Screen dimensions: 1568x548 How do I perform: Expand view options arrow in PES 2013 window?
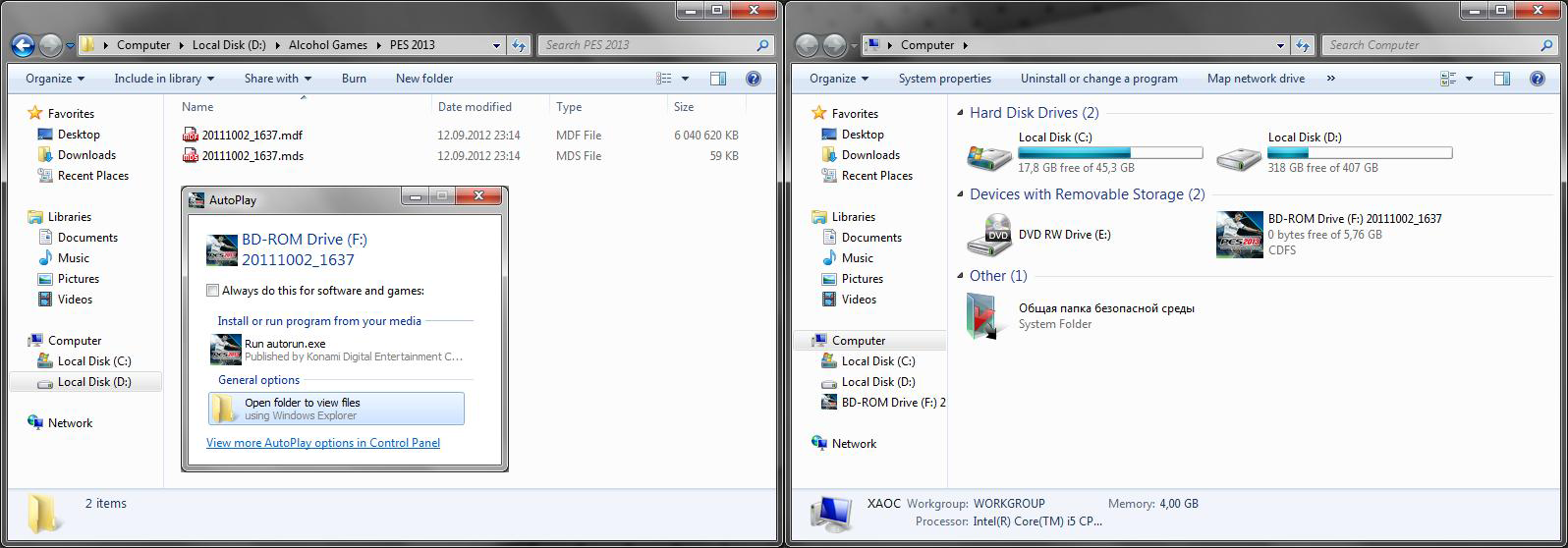(685, 79)
